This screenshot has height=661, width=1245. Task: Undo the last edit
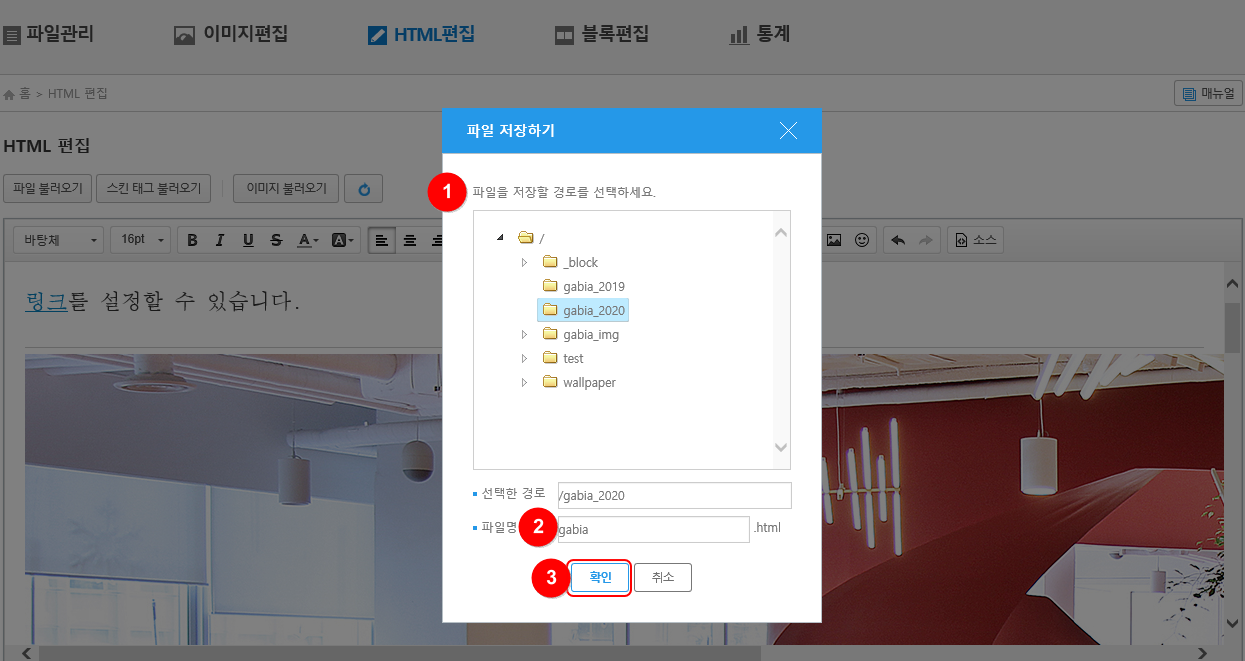click(898, 240)
